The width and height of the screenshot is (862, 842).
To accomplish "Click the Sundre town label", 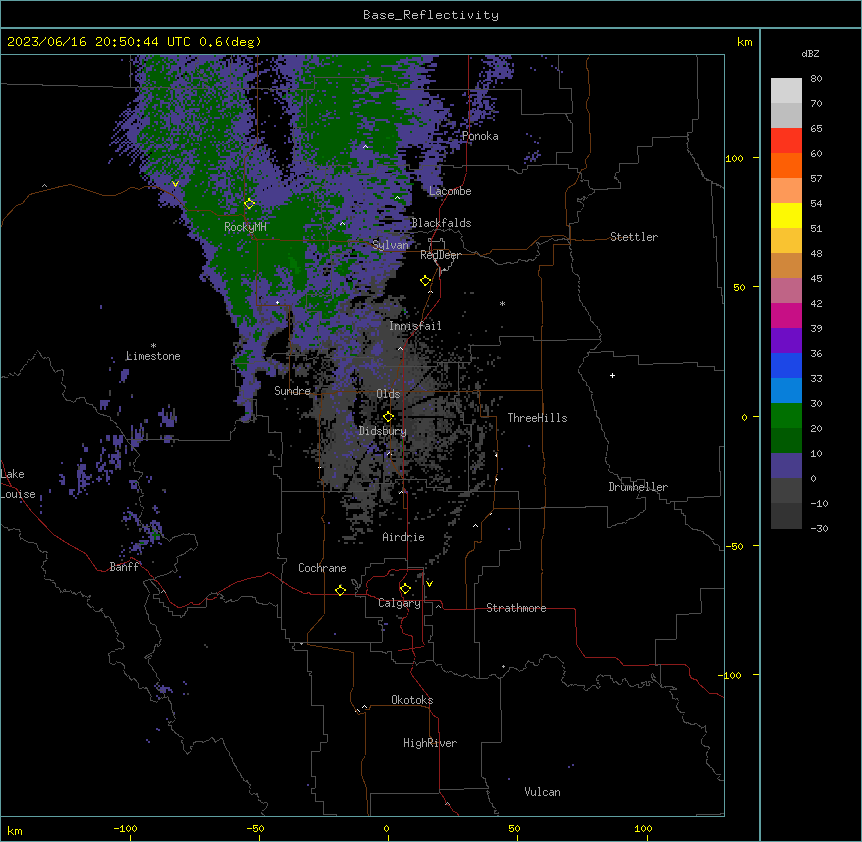I will pos(292,391).
